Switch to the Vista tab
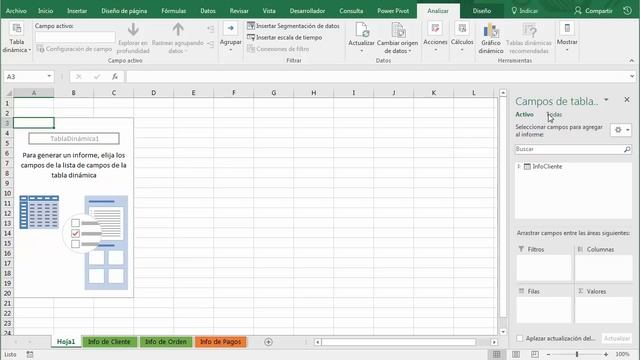This screenshot has width=640, height=360. coord(269,11)
